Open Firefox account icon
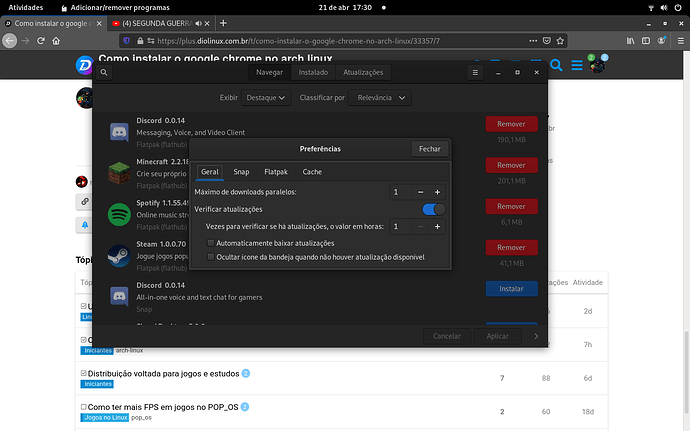The height and width of the screenshot is (431, 690). [661, 41]
